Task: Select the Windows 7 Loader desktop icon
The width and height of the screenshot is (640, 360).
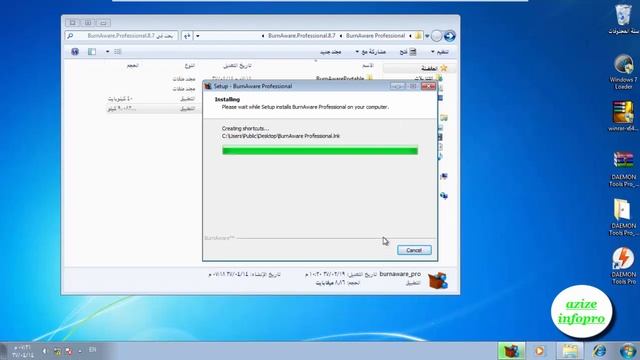Action: pyautogui.click(x=623, y=72)
